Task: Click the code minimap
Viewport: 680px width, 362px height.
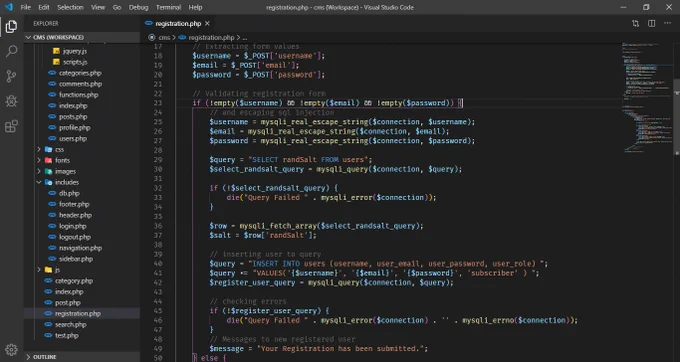Action: click(x=647, y=98)
